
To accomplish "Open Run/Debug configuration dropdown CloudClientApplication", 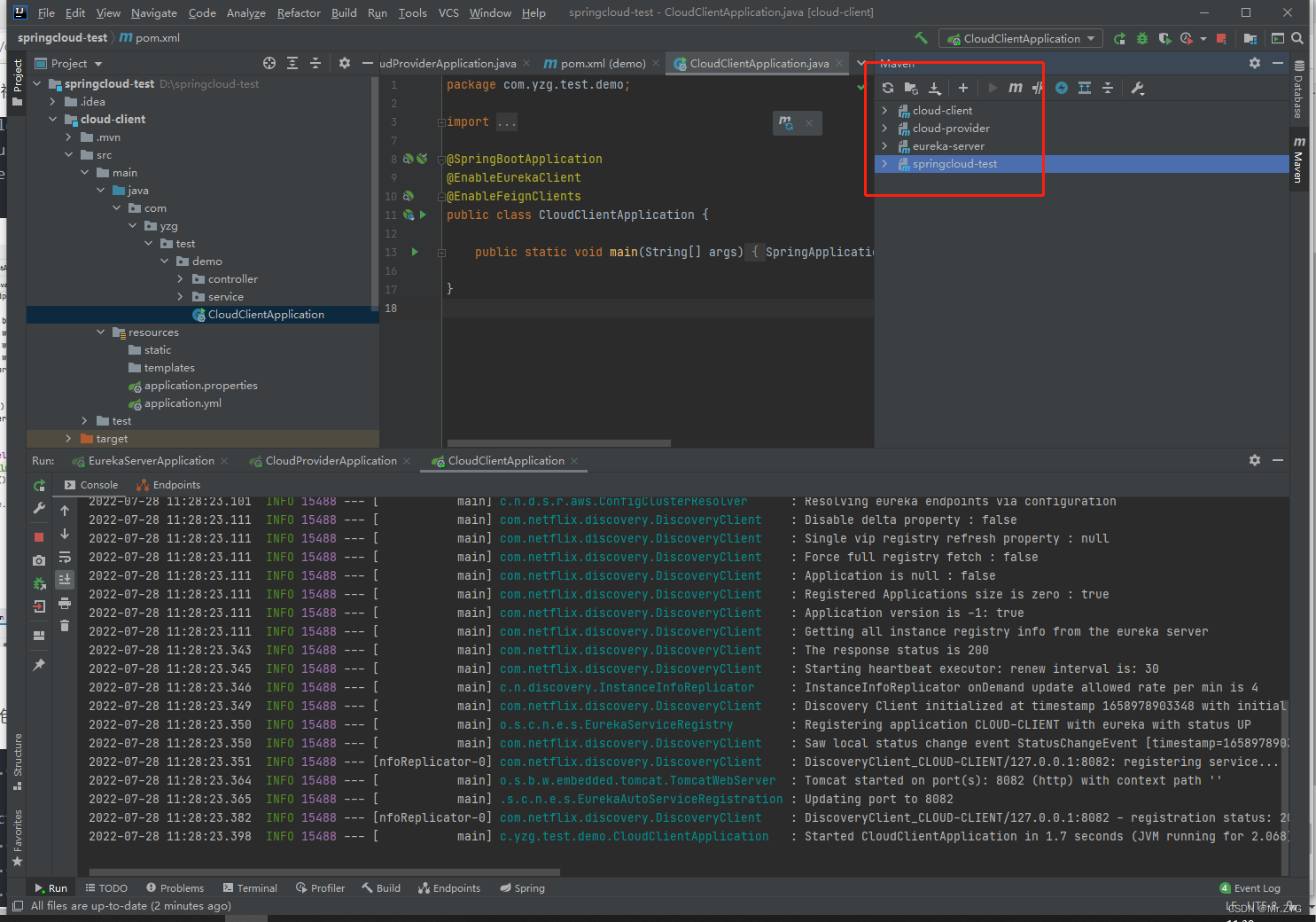I will click(1021, 38).
